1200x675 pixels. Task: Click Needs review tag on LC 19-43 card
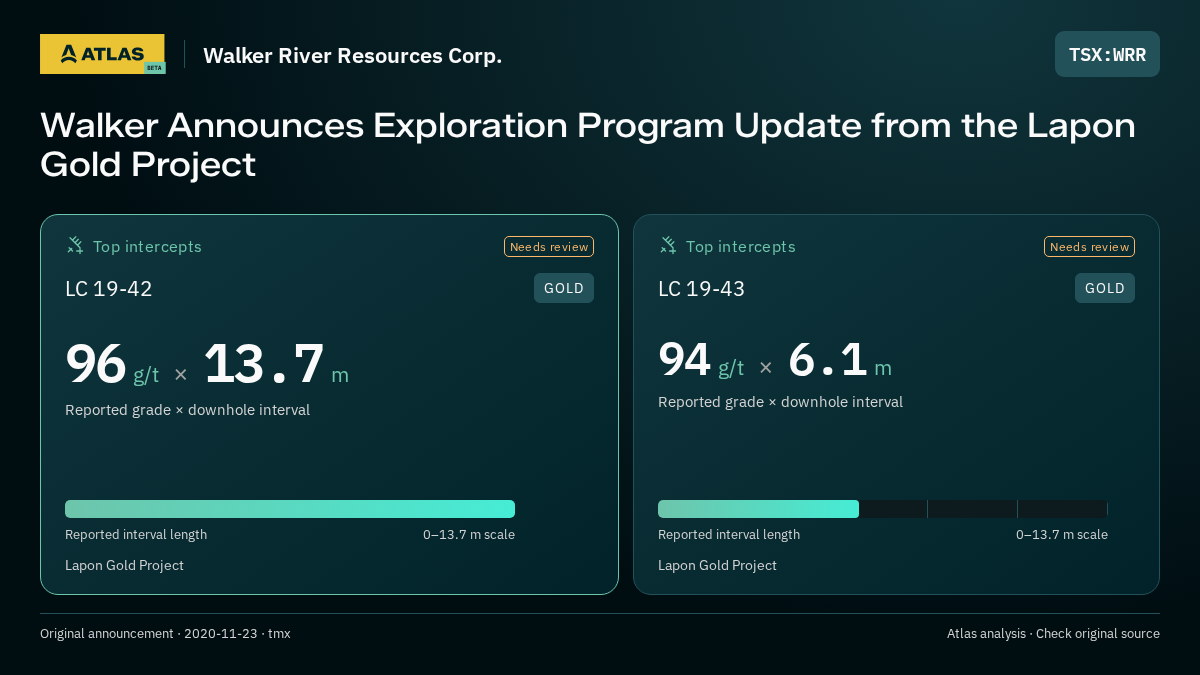[x=1089, y=247]
